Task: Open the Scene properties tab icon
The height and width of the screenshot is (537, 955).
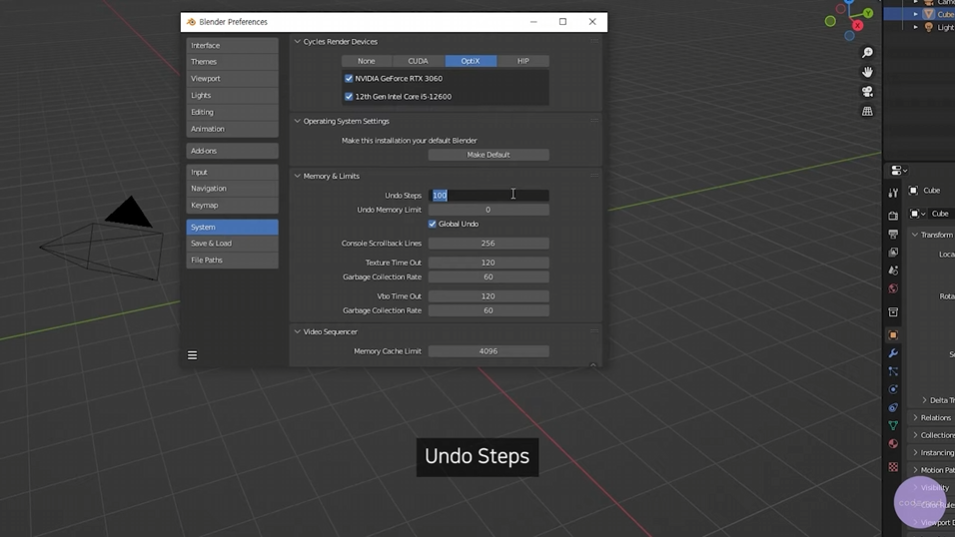Action: click(x=893, y=270)
